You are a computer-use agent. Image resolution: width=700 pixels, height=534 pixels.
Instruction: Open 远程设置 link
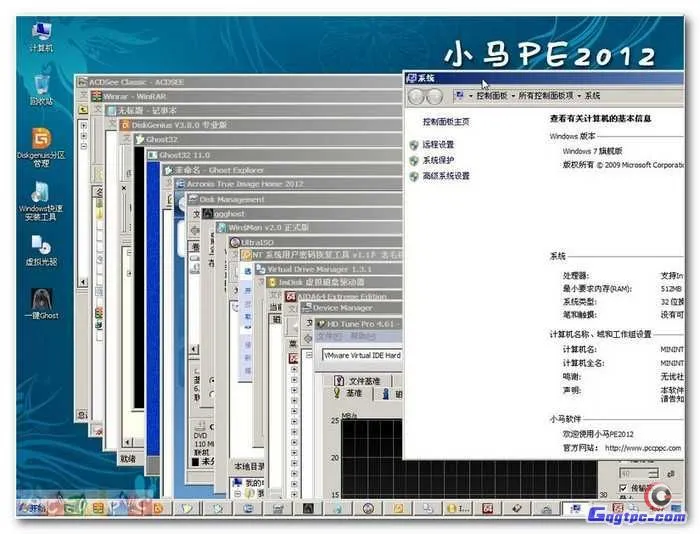click(438, 144)
